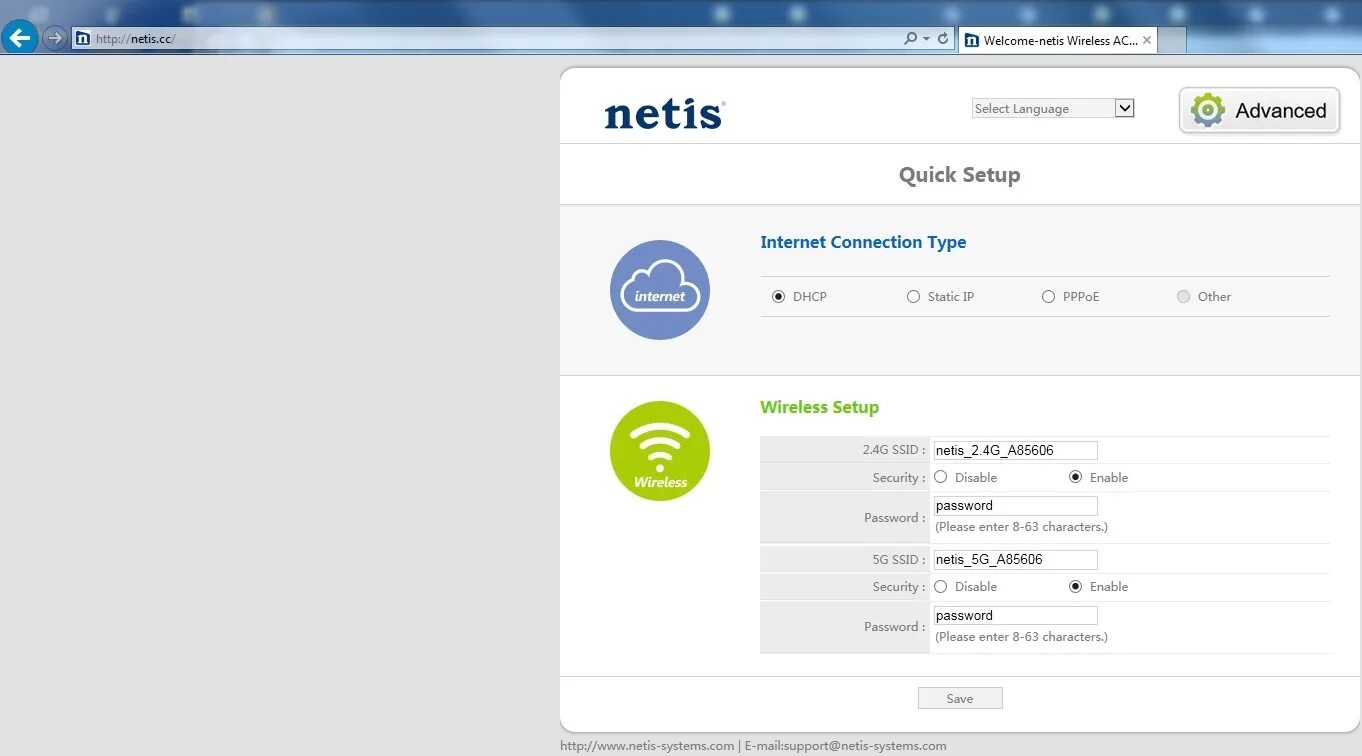Viewport: 1362px width, 756px height.
Task: Click the Quick Setup heading
Action: click(x=959, y=175)
